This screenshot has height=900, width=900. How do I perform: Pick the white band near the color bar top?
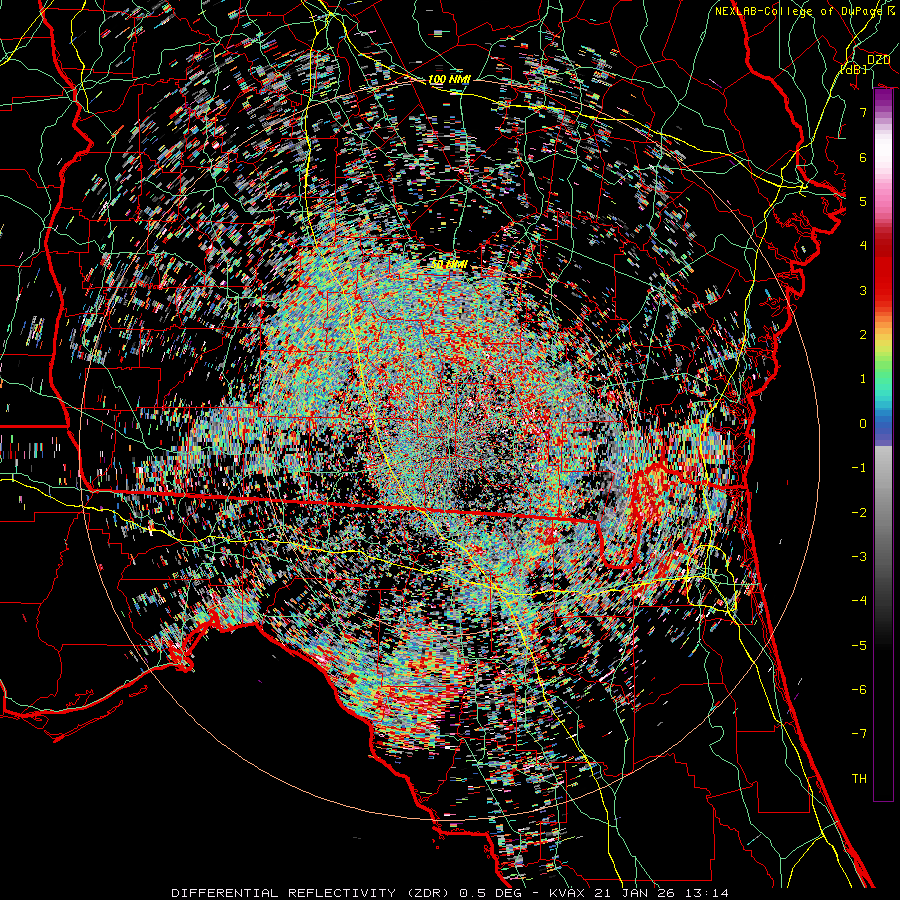(883, 149)
